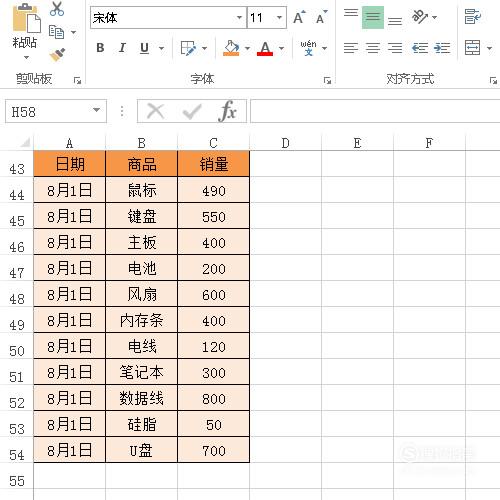
Task: Toggle Italic formatting
Action: [122, 48]
